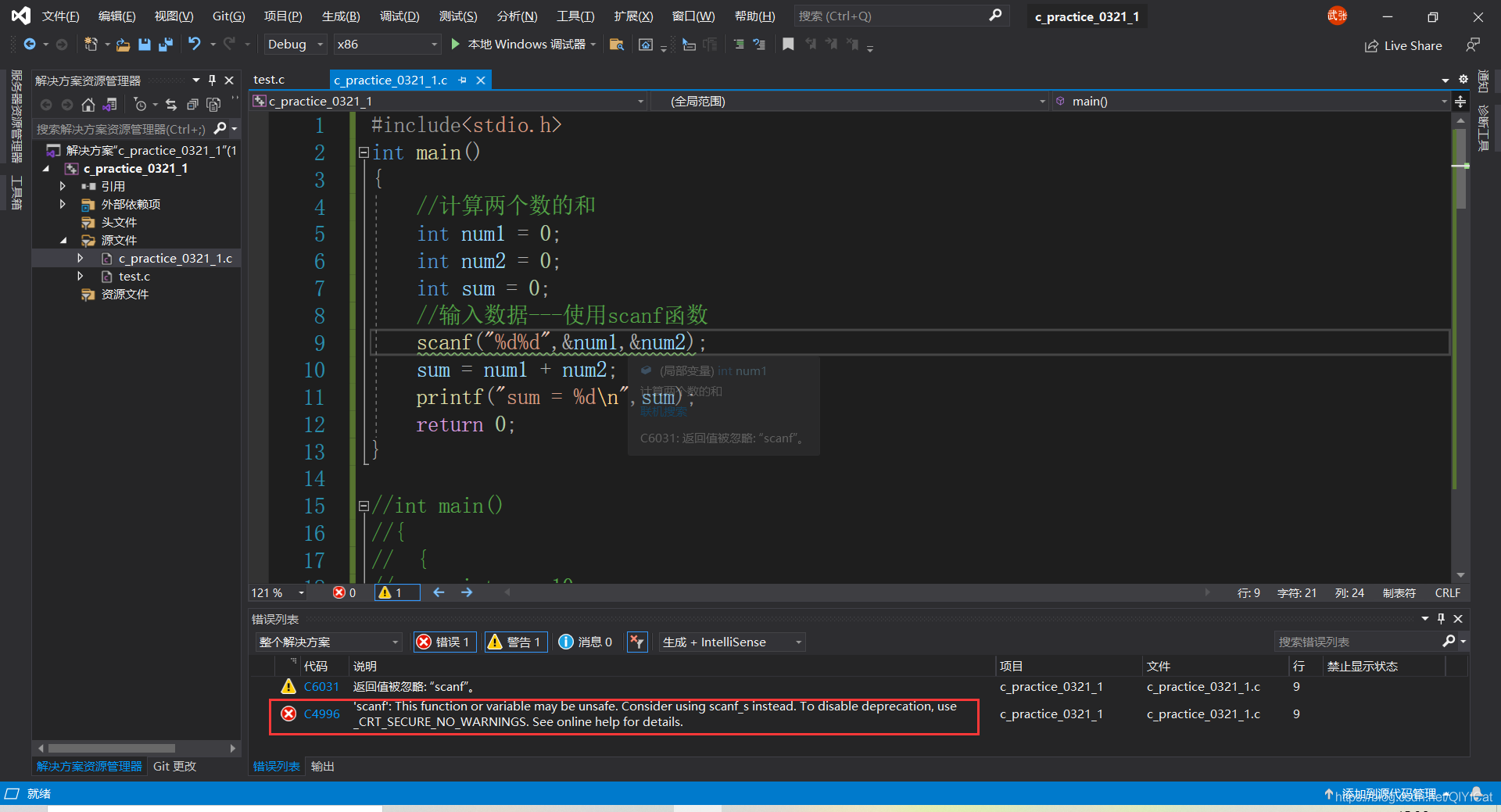Open Live Share
Screen dimensions: 1501x812
tap(1403, 46)
